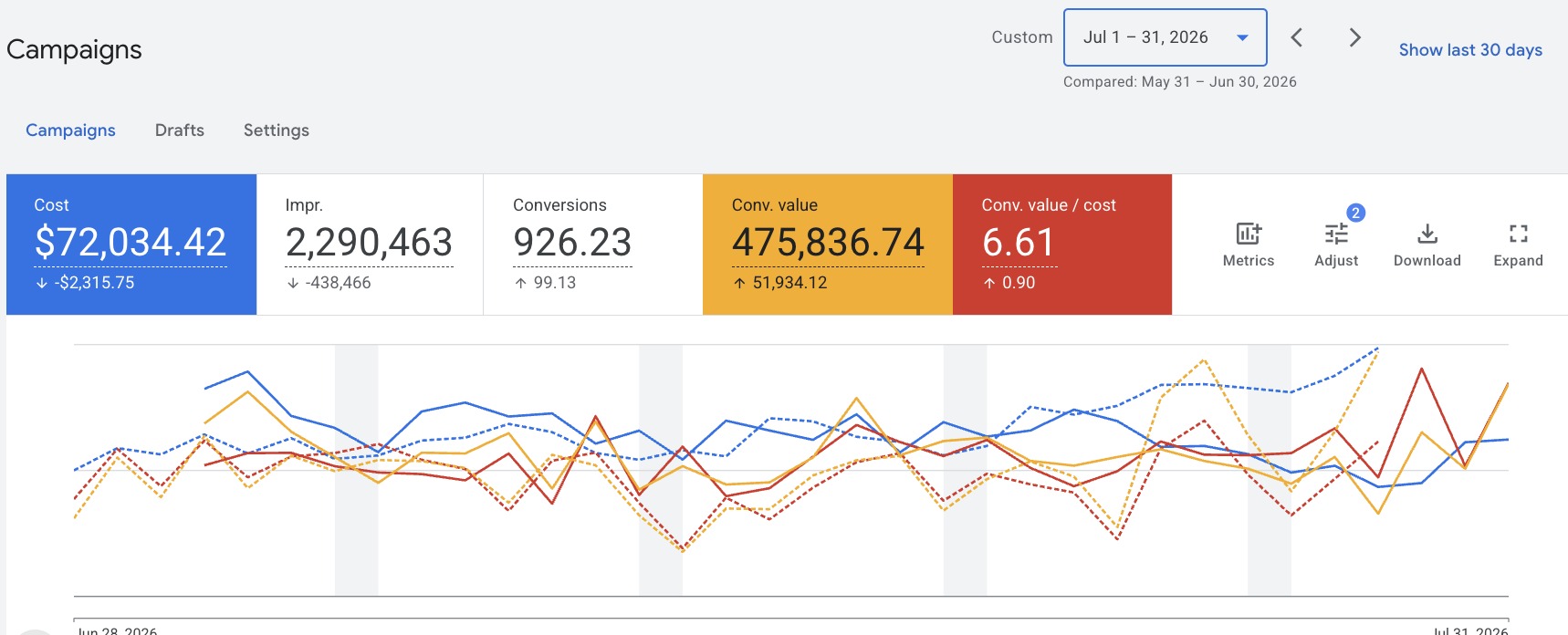
Task: Select the yellow Conv. value card
Action: pos(828,245)
